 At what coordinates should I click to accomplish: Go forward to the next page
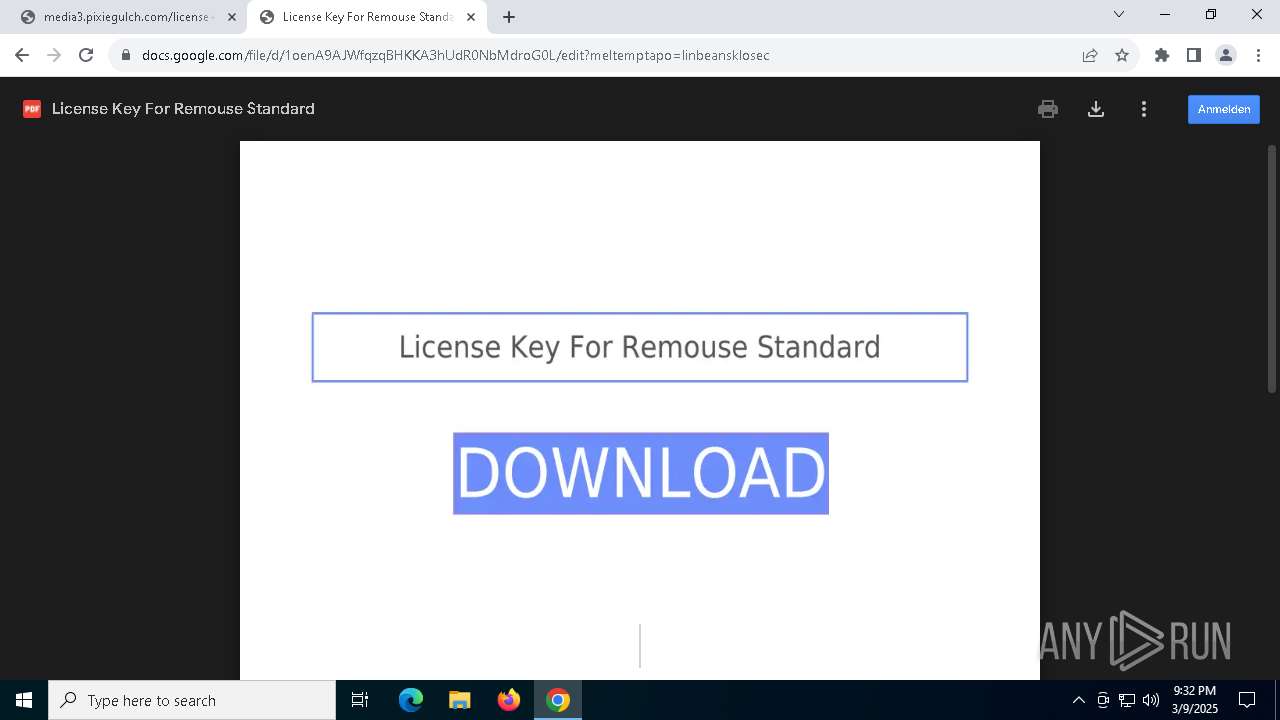point(54,55)
